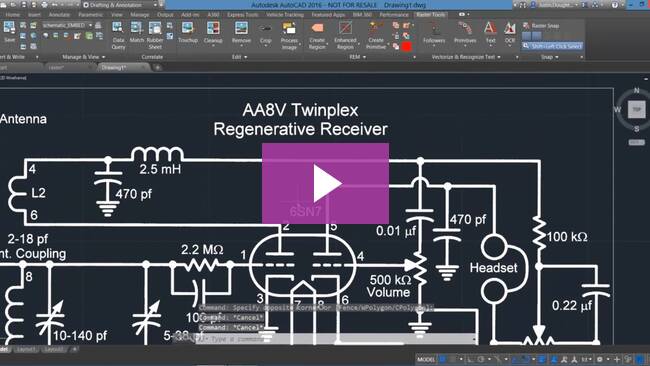Toggle MODEL space button in status bar
650x366 pixels.
click(426, 359)
